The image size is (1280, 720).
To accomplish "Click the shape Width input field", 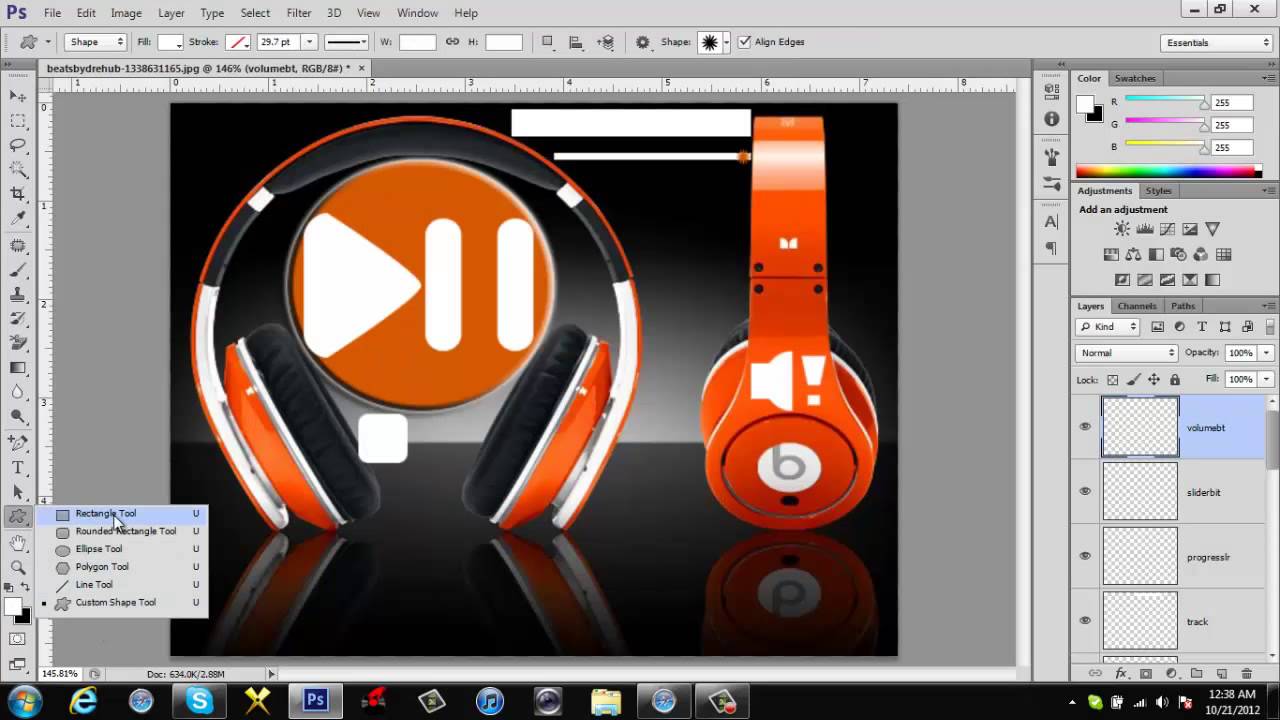I will 417,42.
